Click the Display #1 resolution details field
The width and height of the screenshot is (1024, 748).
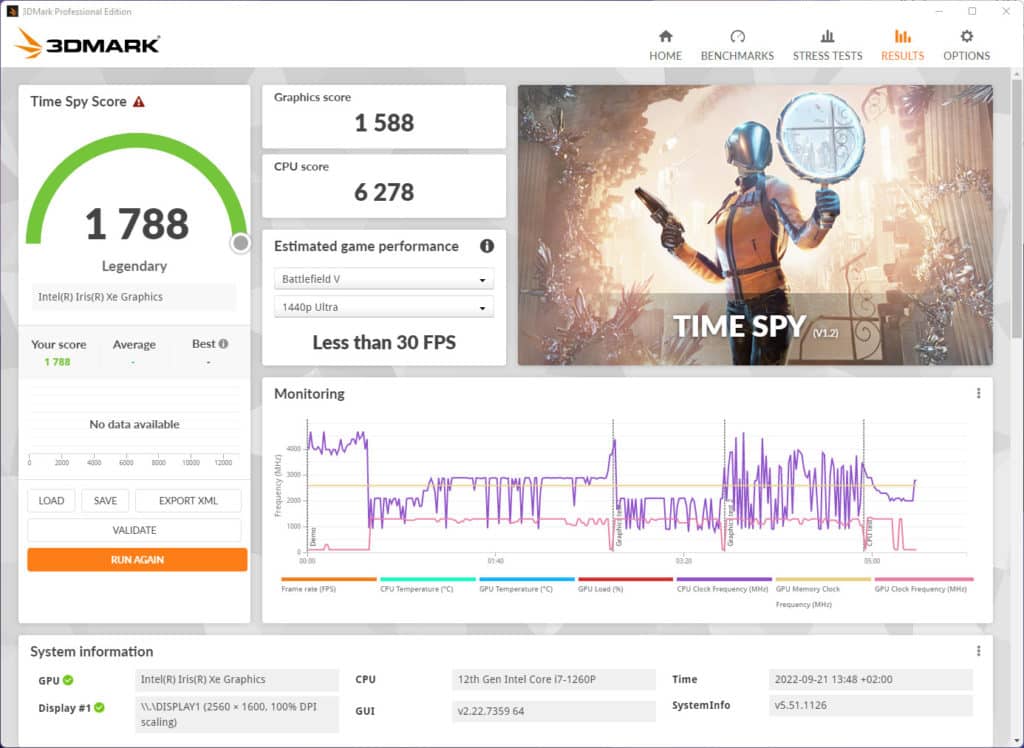point(237,714)
